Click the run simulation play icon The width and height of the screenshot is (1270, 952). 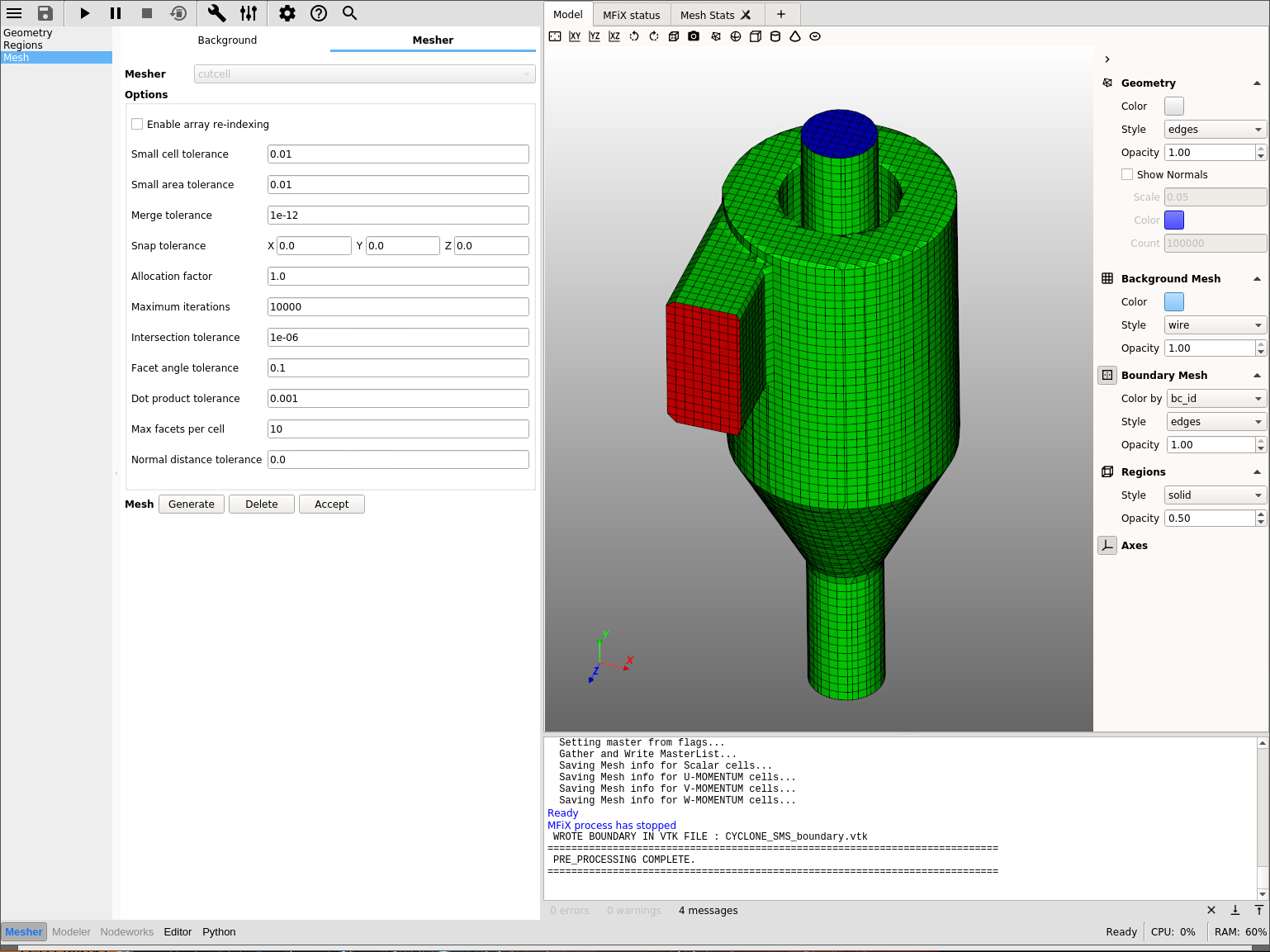click(x=84, y=13)
